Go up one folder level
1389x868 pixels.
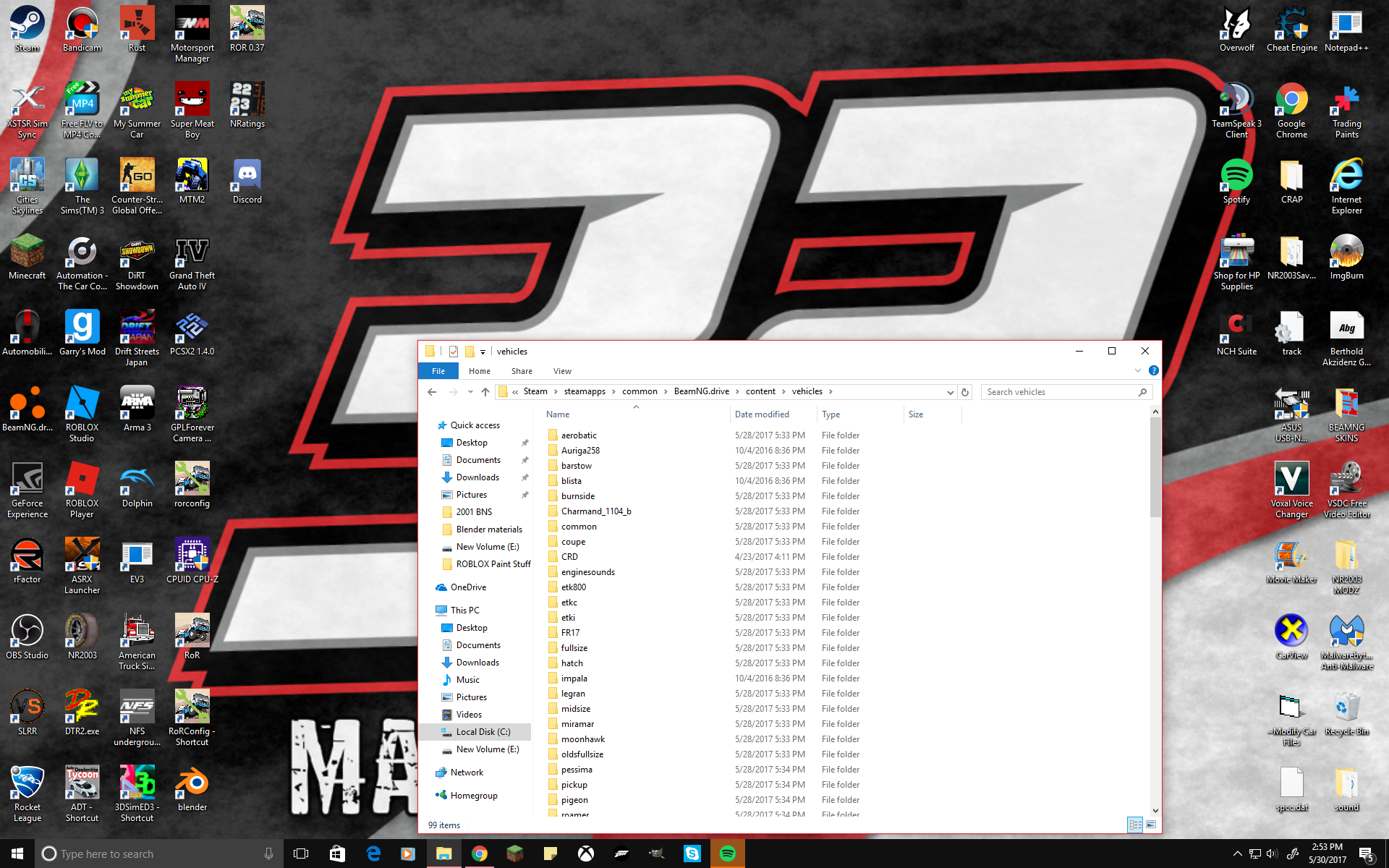tap(485, 392)
